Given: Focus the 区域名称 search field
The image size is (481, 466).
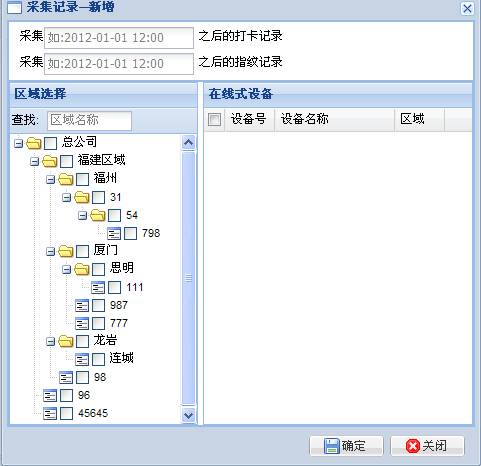Looking at the screenshot, I should point(89,120).
